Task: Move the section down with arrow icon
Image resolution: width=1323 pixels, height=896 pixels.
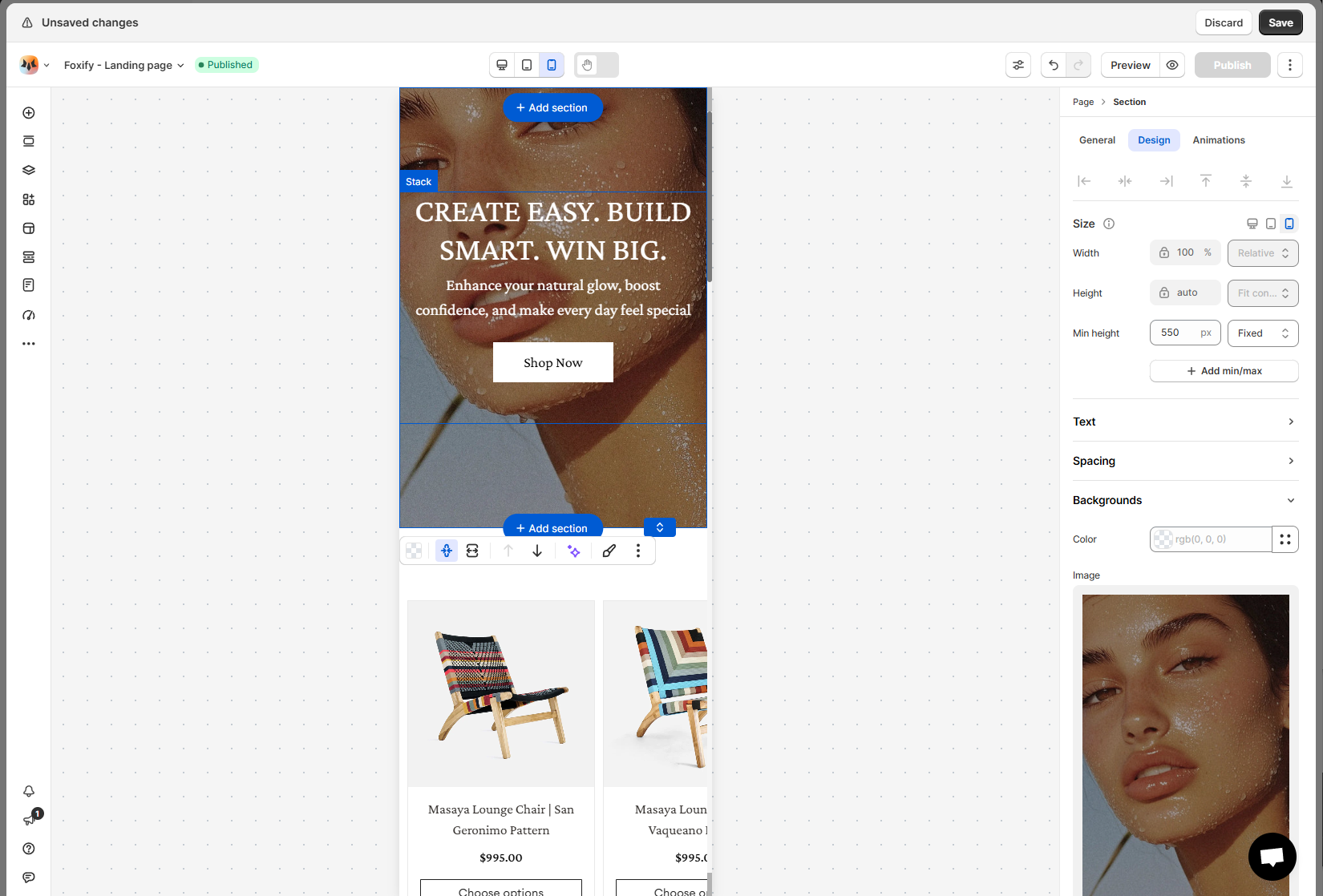Action: pyautogui.click(x=537, y=551)
